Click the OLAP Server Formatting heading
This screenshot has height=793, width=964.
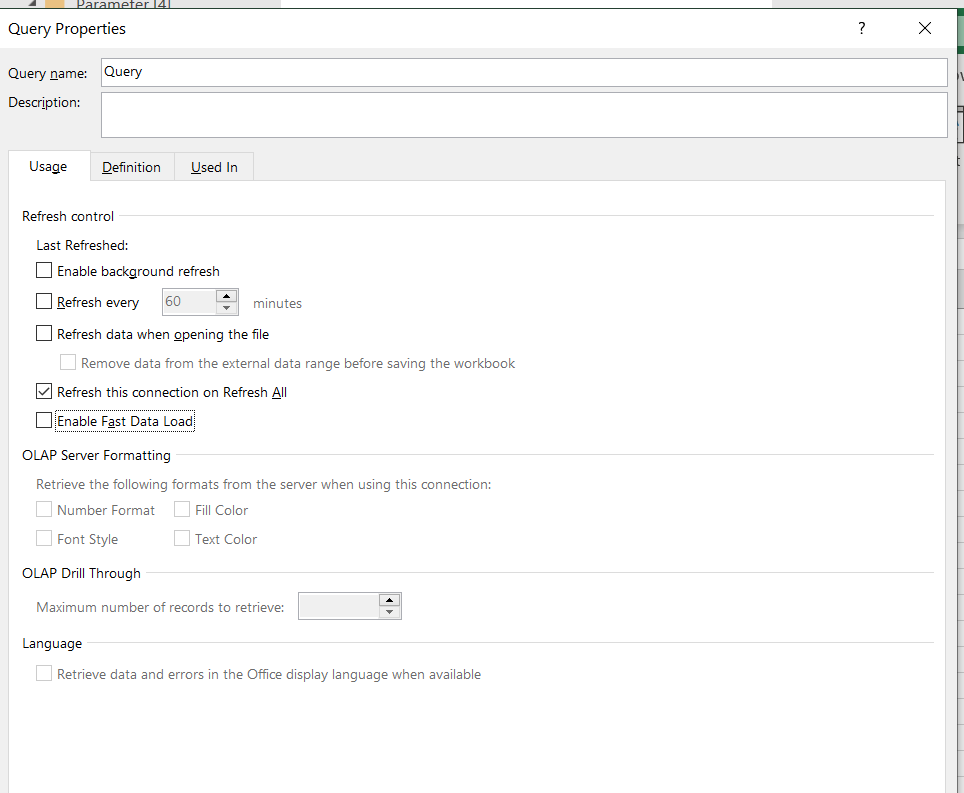coord(97,456)
